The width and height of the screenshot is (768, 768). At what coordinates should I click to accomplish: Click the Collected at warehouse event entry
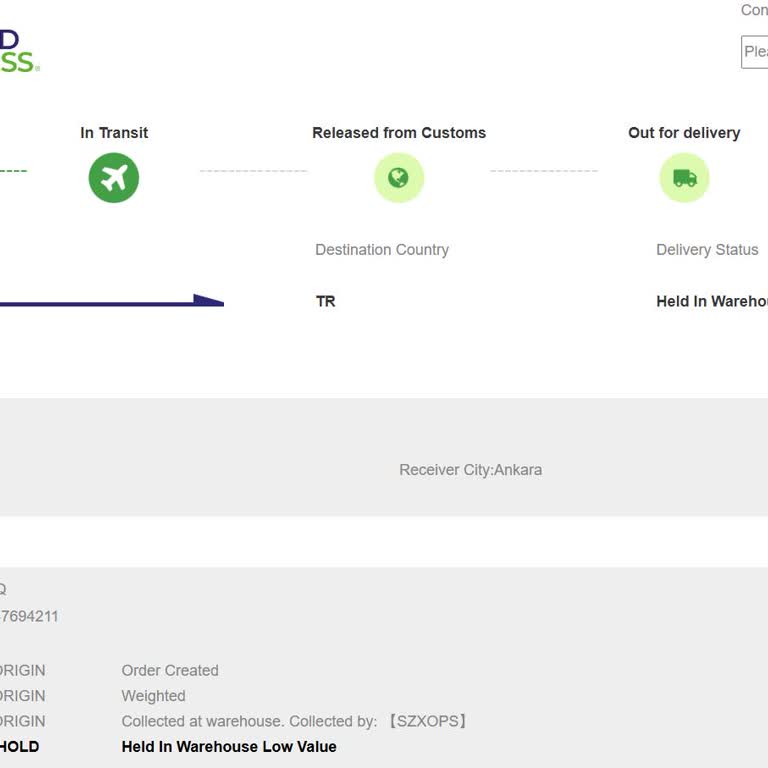(296, 721)
